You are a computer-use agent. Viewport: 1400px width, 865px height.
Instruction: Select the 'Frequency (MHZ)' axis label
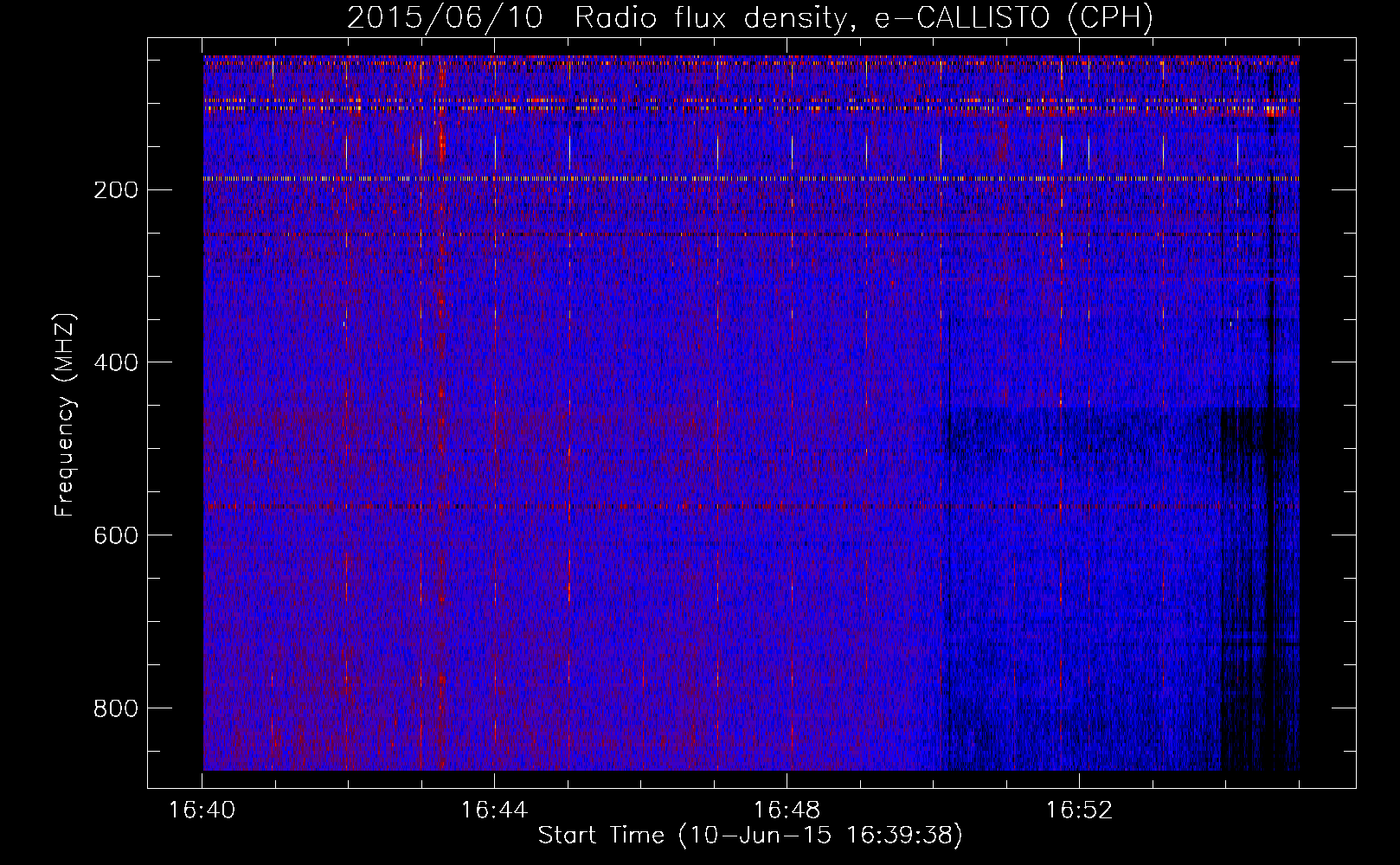65,415
